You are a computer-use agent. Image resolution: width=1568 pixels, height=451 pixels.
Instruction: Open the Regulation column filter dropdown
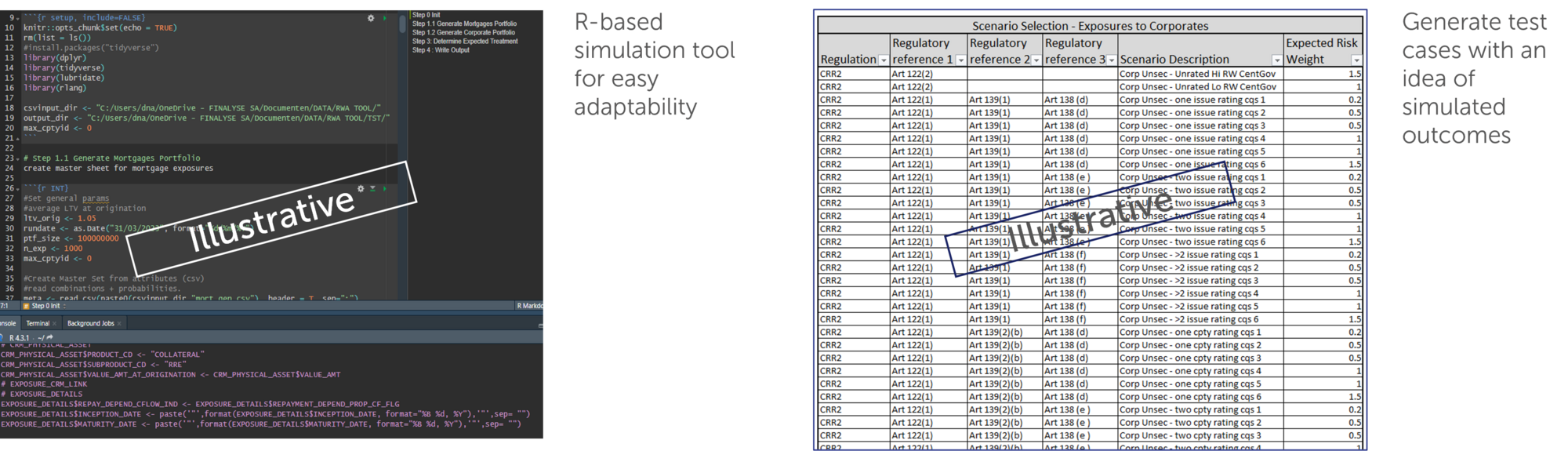pos(884,60)
